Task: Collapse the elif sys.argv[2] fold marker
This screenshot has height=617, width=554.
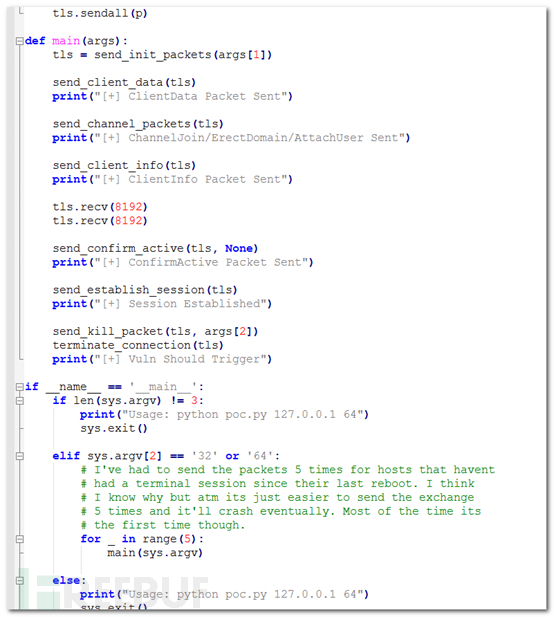Action: 19,456
